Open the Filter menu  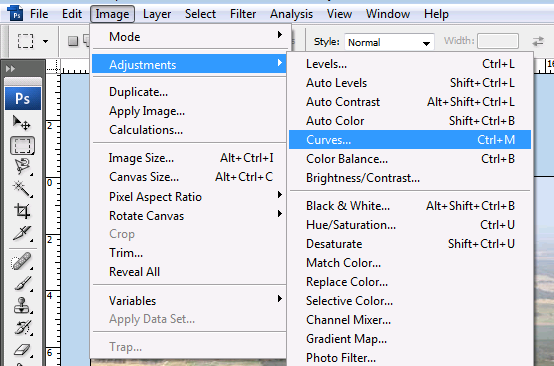243,14
